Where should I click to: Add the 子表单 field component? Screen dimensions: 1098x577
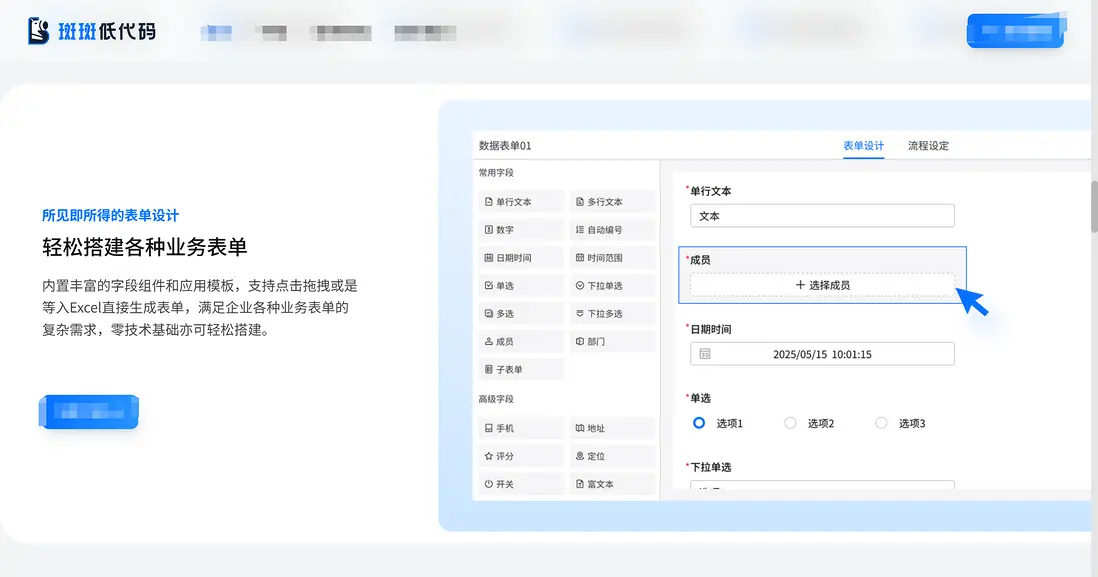tap(521, 369)
